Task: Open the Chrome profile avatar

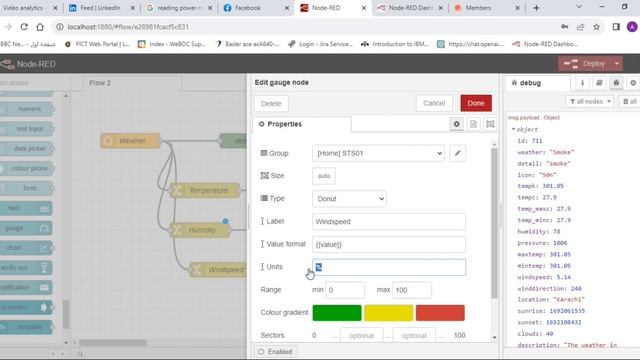Action: [x=632, y=27]
